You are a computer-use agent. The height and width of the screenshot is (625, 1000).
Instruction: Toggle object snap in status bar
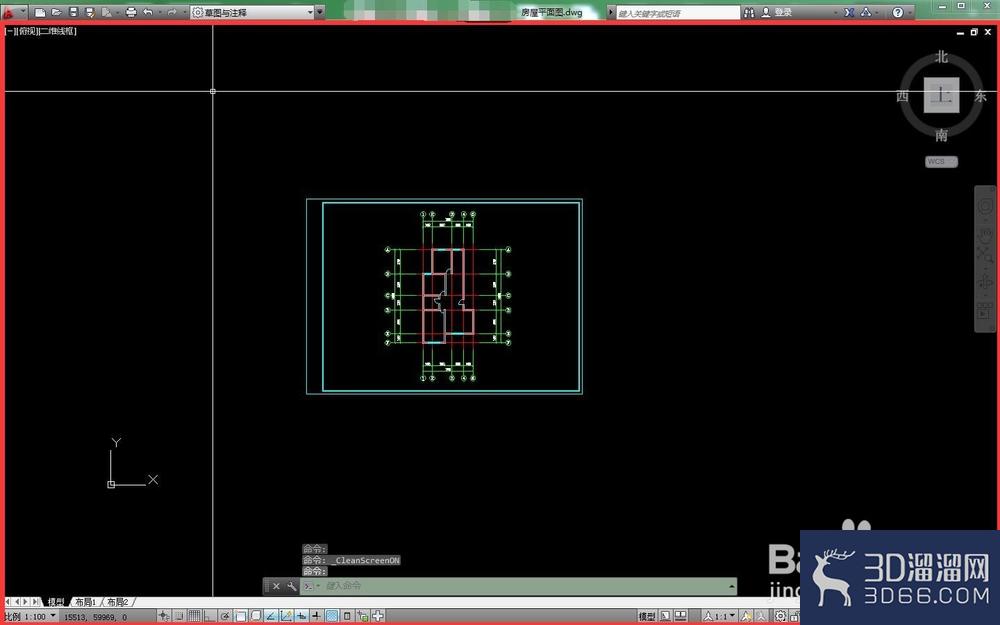[240, 616]
